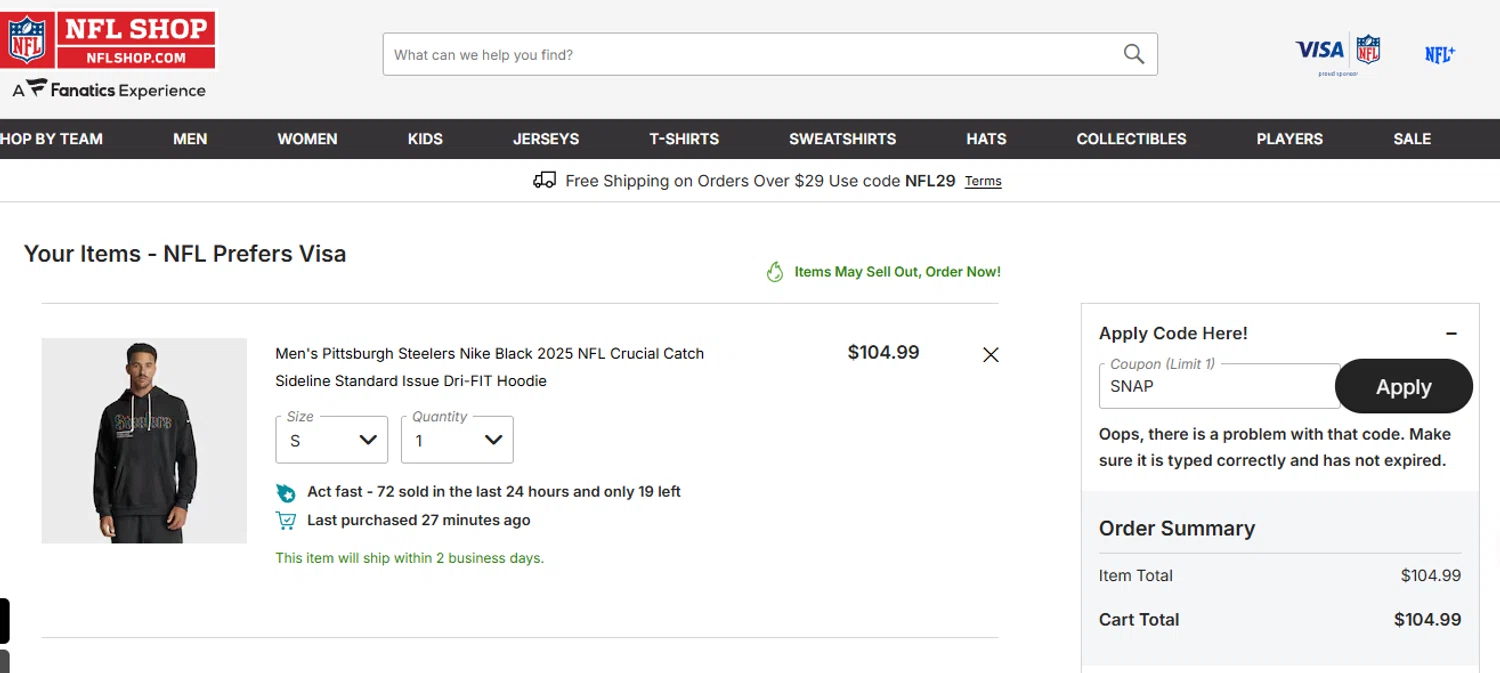Click the Fanatics Experience logo text
This screenshot has height=673, width=1500.
(109, 90)
